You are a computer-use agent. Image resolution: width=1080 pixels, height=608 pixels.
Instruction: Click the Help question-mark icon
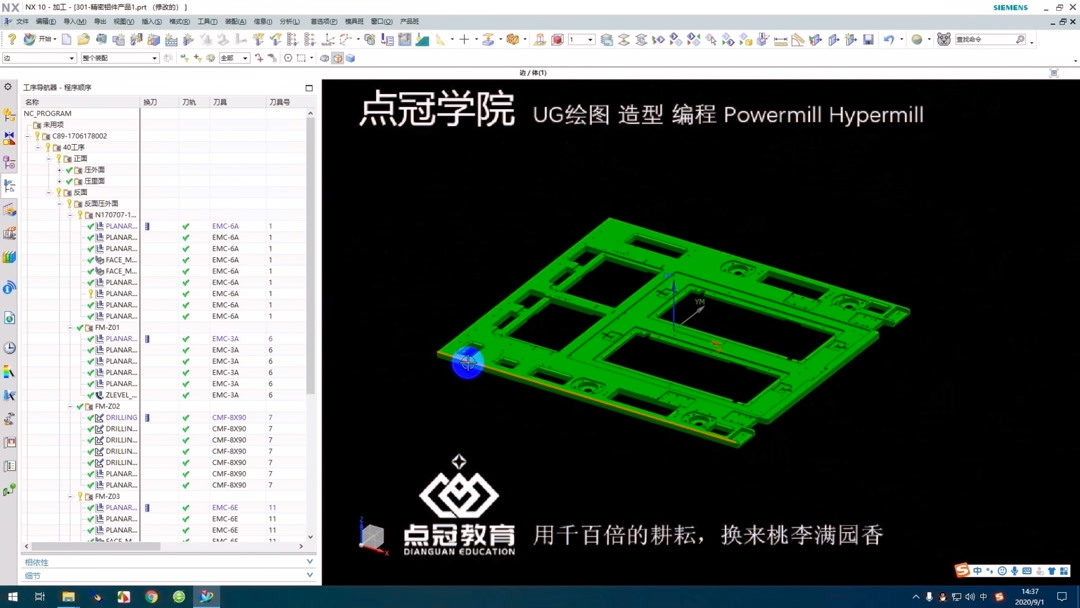[x=11, y=41]
